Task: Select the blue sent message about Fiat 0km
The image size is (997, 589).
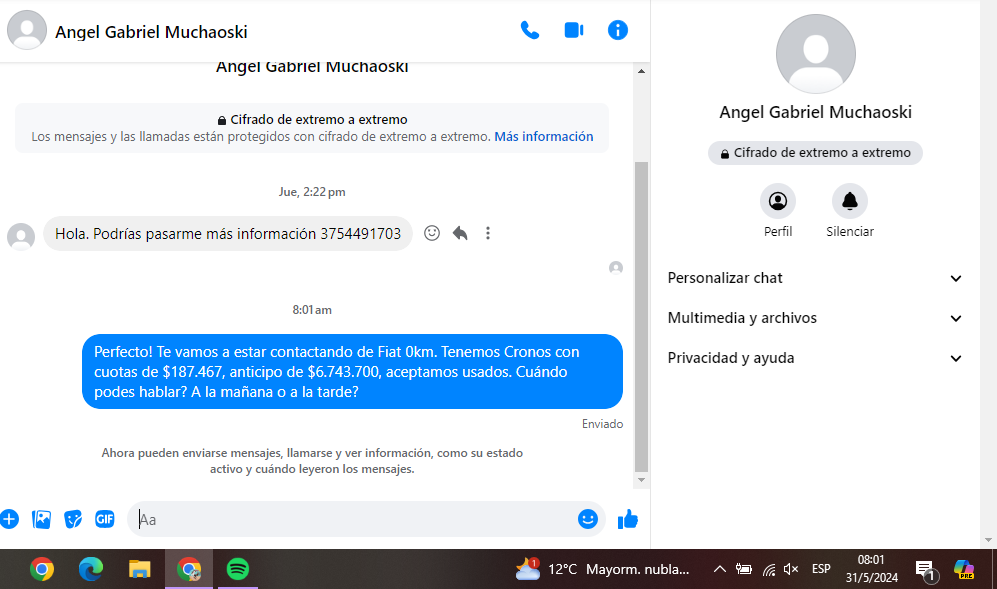Action: click(352, 371)
